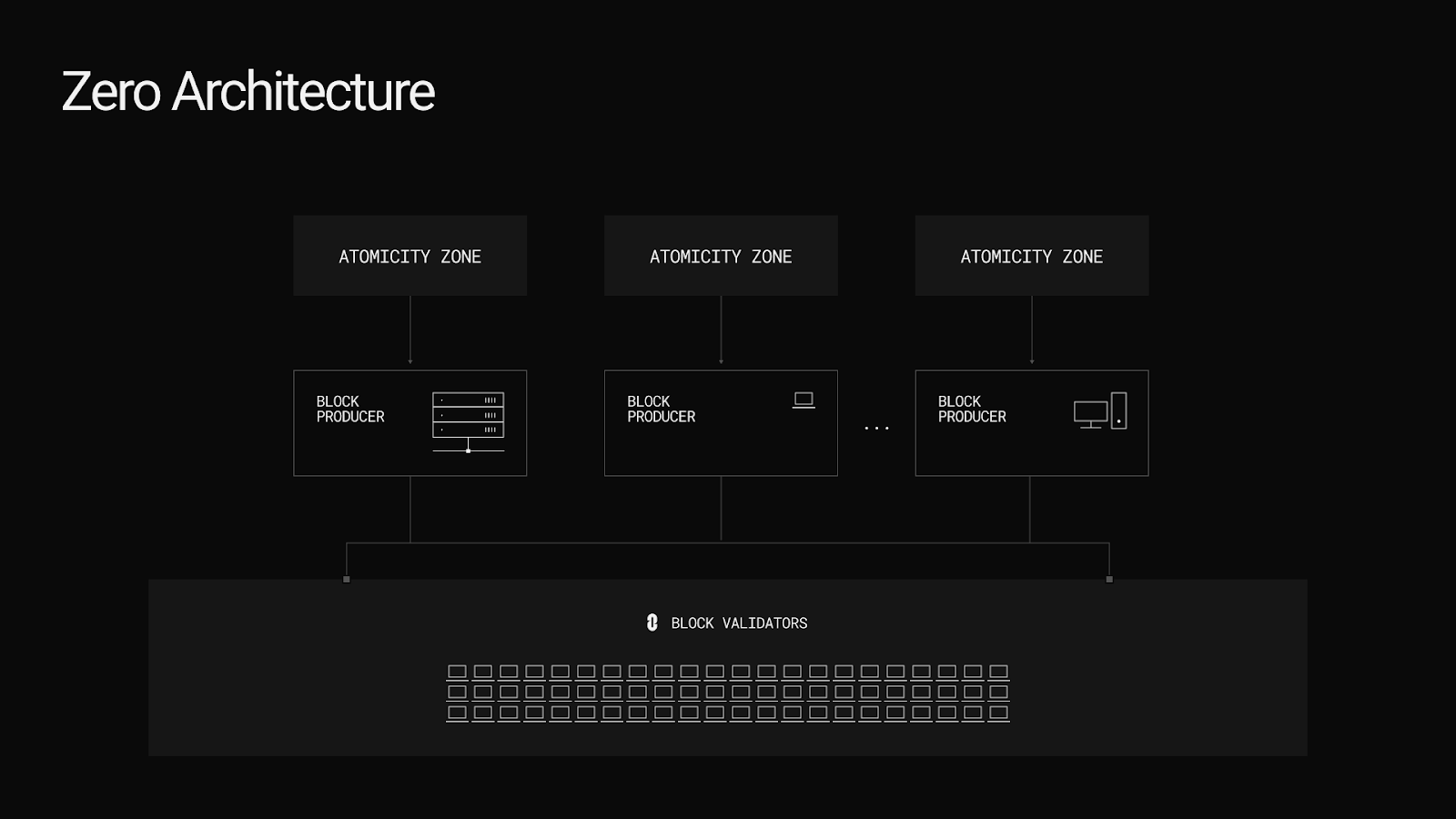Select the small laptop icon in Block Producer
The image size is (1456, 819).
(804, 400)
